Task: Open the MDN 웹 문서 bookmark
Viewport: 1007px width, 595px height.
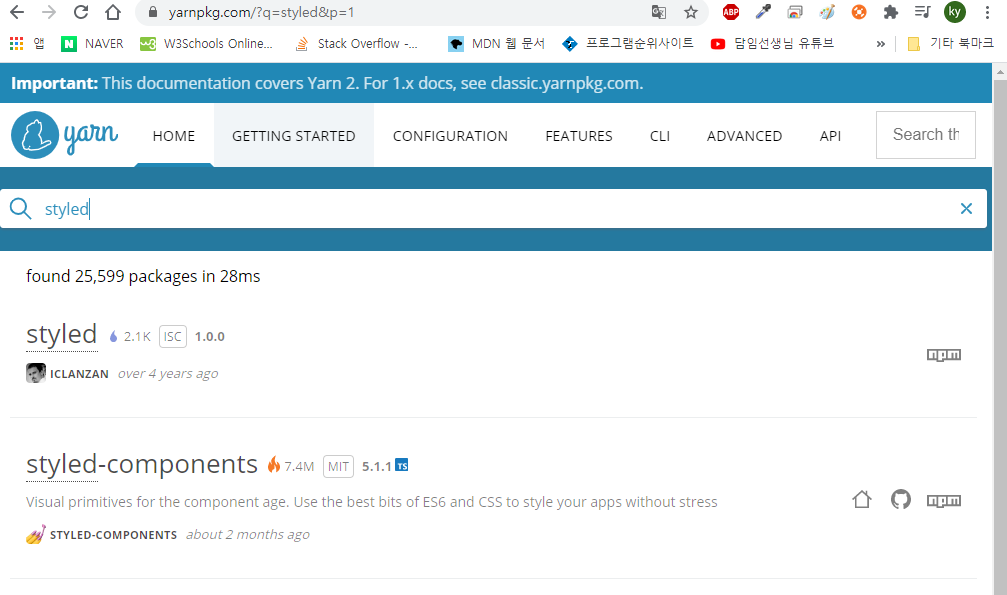Action: (x=496, y=44)
